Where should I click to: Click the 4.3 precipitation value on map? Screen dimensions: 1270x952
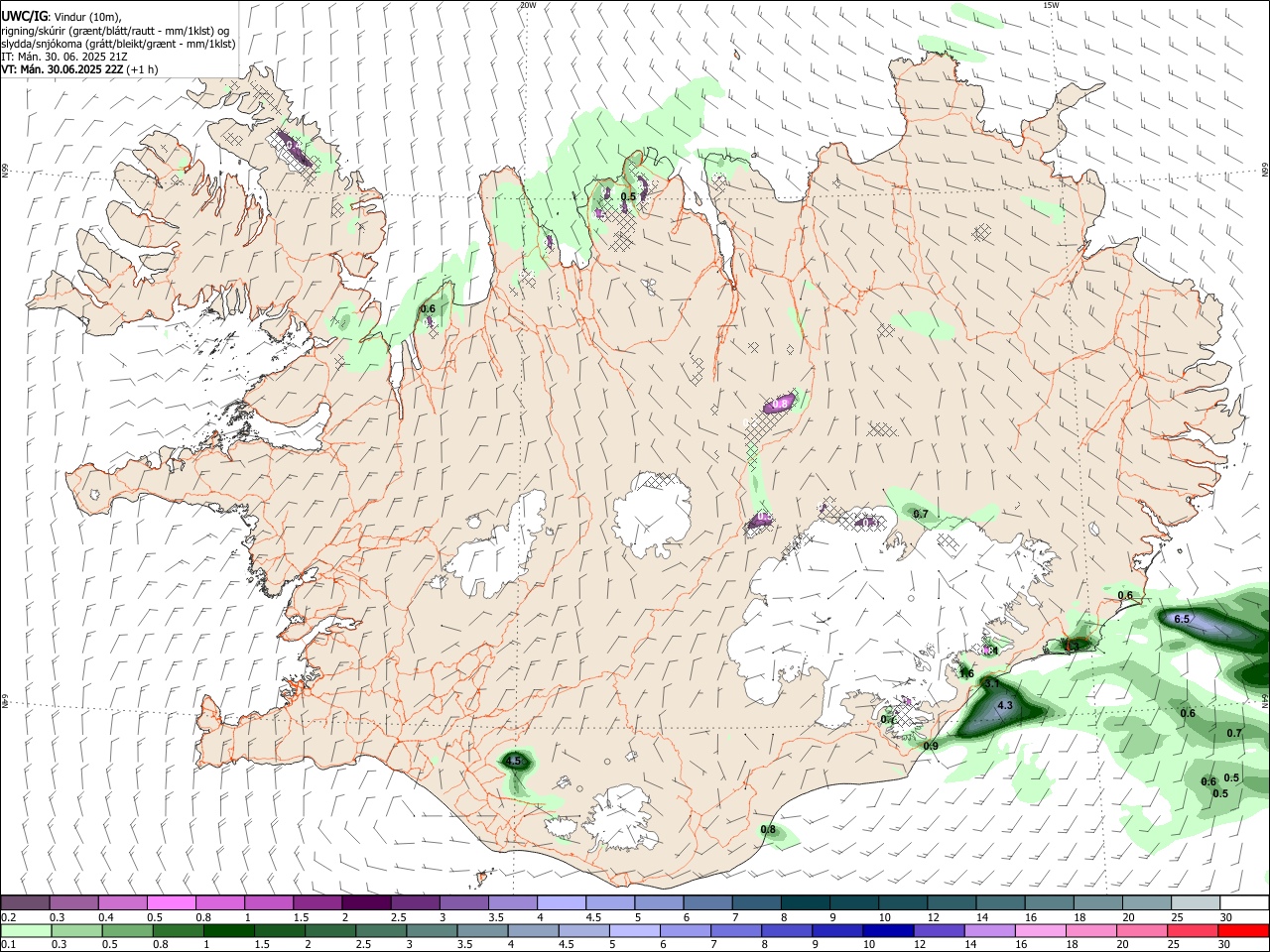pyautogui.click(x=1004, y=706)
